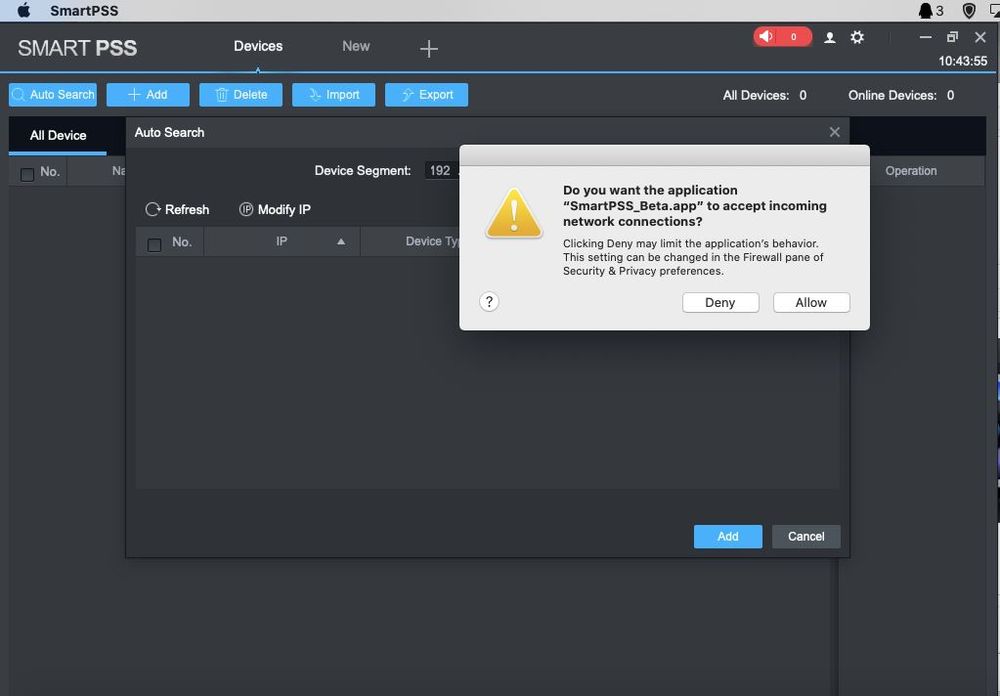Click the Delete toolbar button
1000x696 pixels.
(240, 94)
